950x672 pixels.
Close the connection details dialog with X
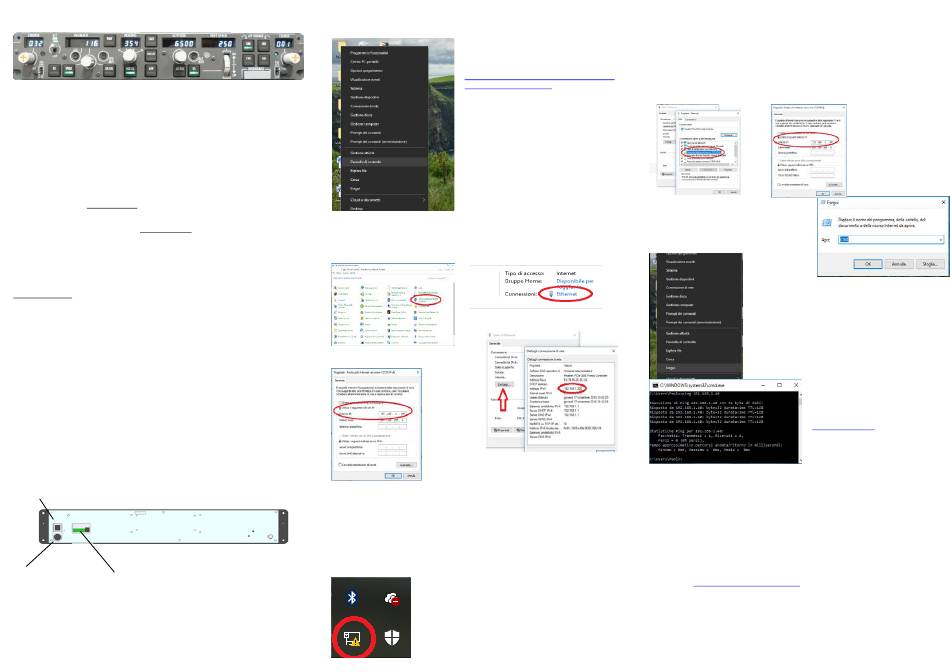coord(613,351)
